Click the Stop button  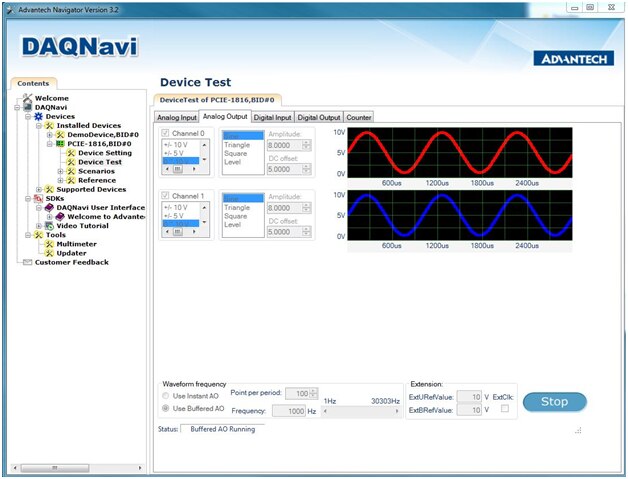point(555,402)
